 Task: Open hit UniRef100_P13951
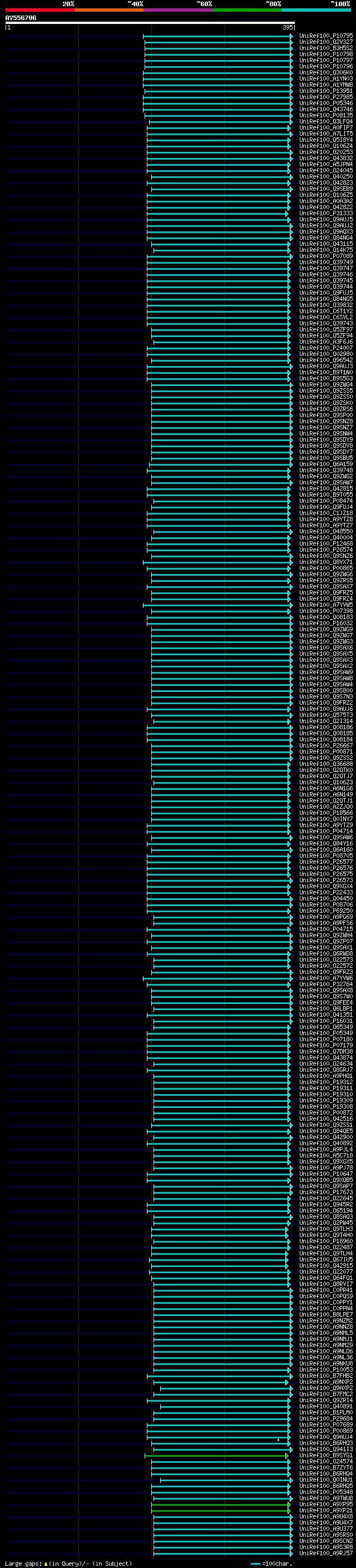pos(325,91)
